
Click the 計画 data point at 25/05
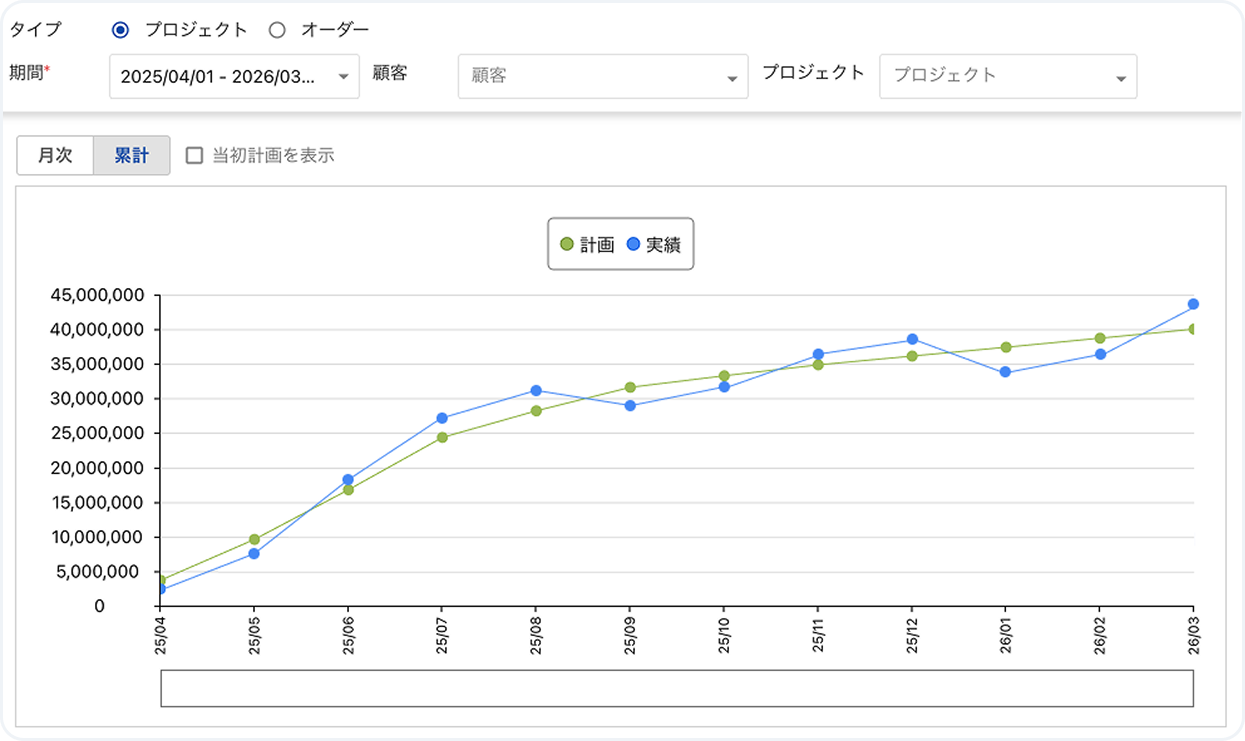tap(254, 539)
